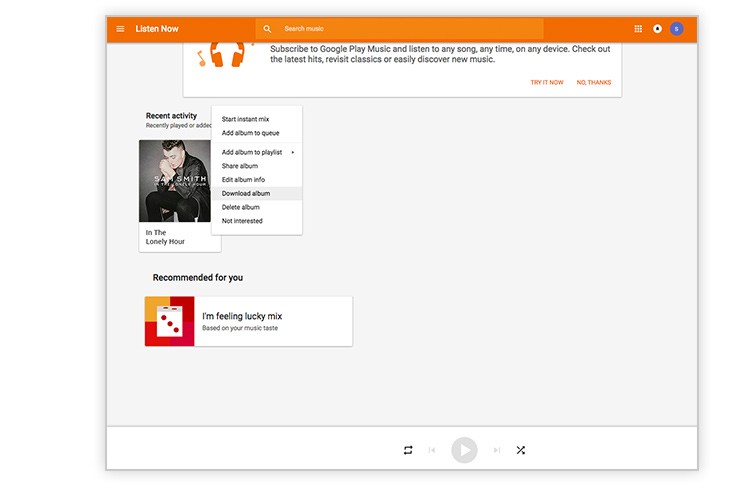
Task: Toggle repeat mode in the player
Action: pyautogui.click(x=408, y=450)
